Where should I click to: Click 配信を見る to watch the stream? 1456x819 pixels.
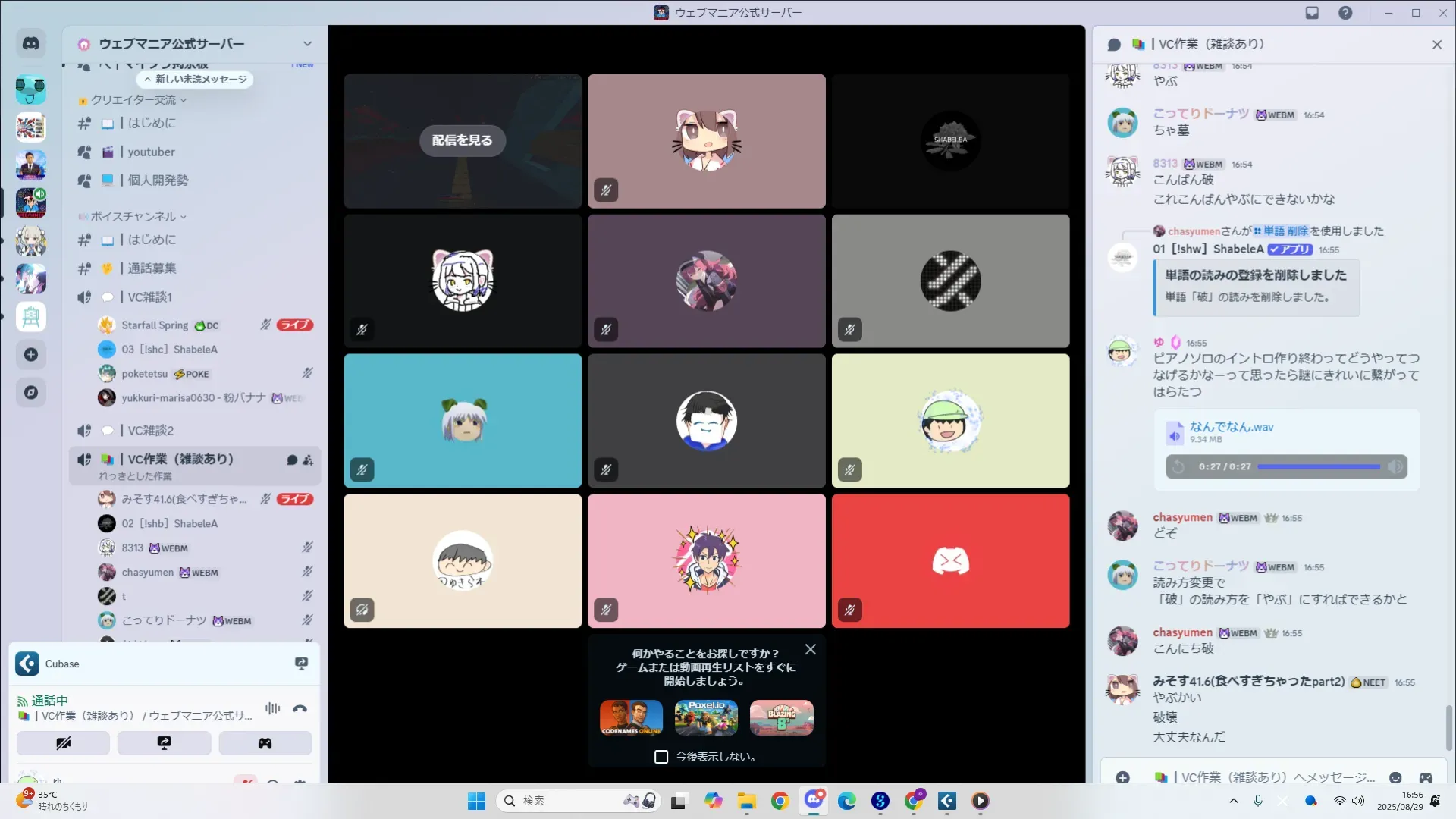tap(462, 140)
